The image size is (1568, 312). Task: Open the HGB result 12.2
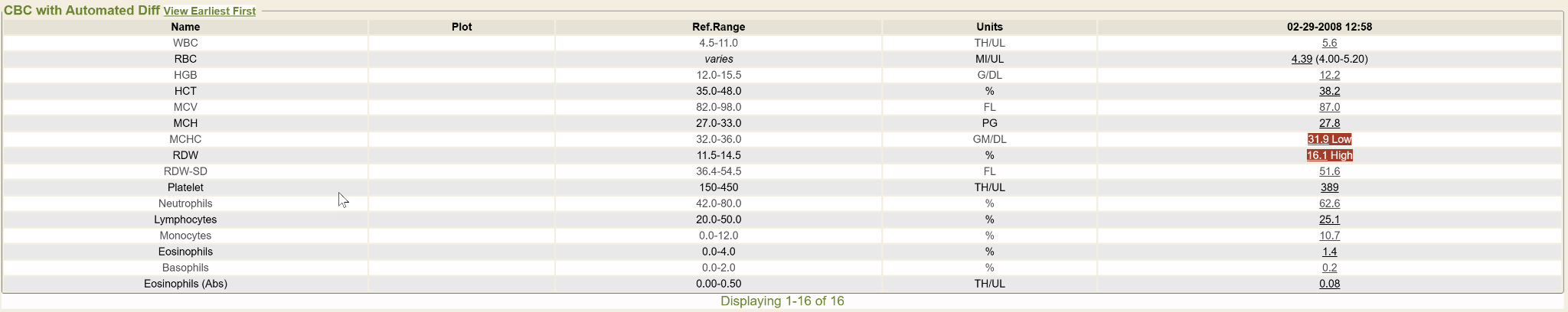[x=1329, y=75]
